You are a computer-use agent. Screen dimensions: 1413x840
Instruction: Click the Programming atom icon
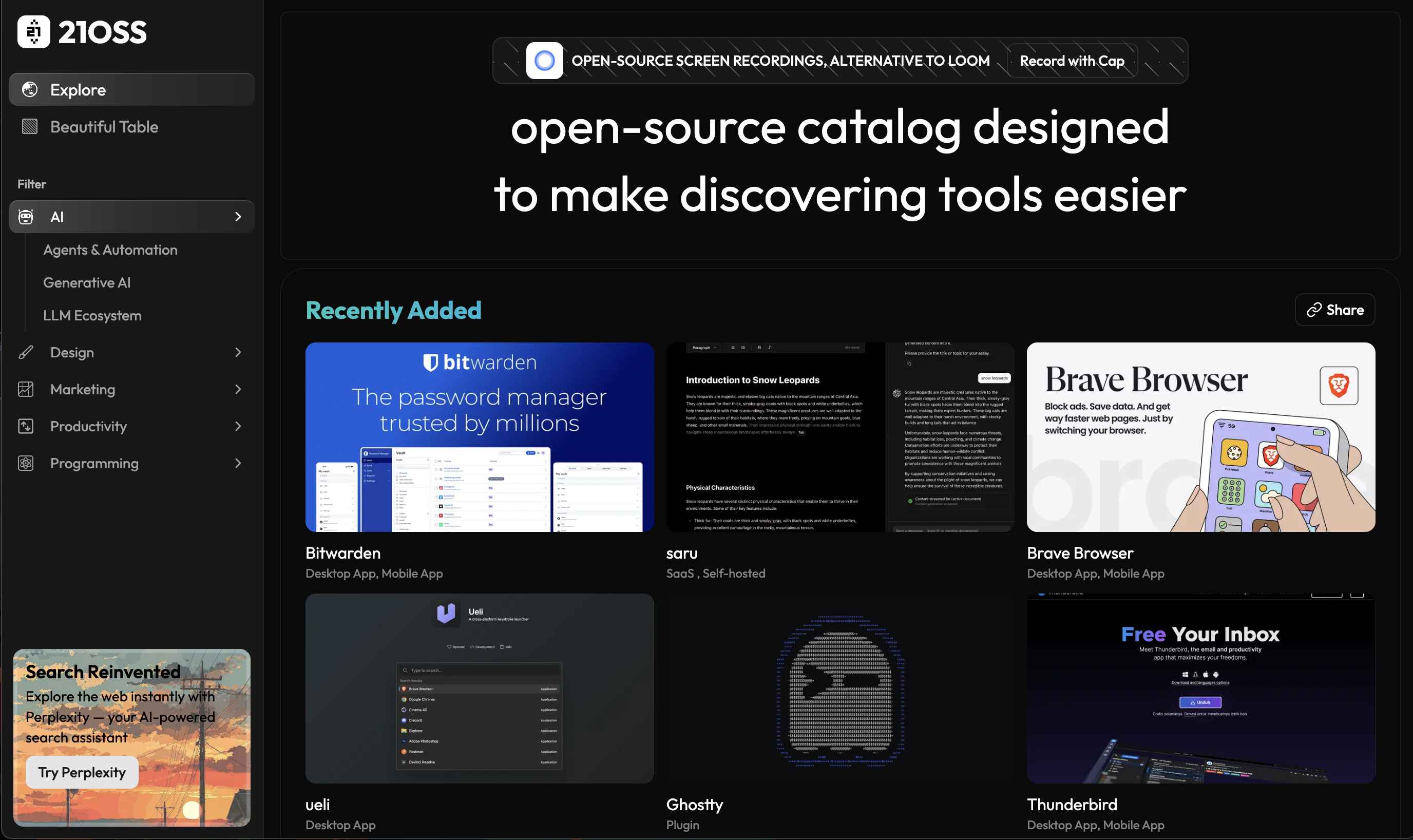pyautogui.click(x=26, y=463)
